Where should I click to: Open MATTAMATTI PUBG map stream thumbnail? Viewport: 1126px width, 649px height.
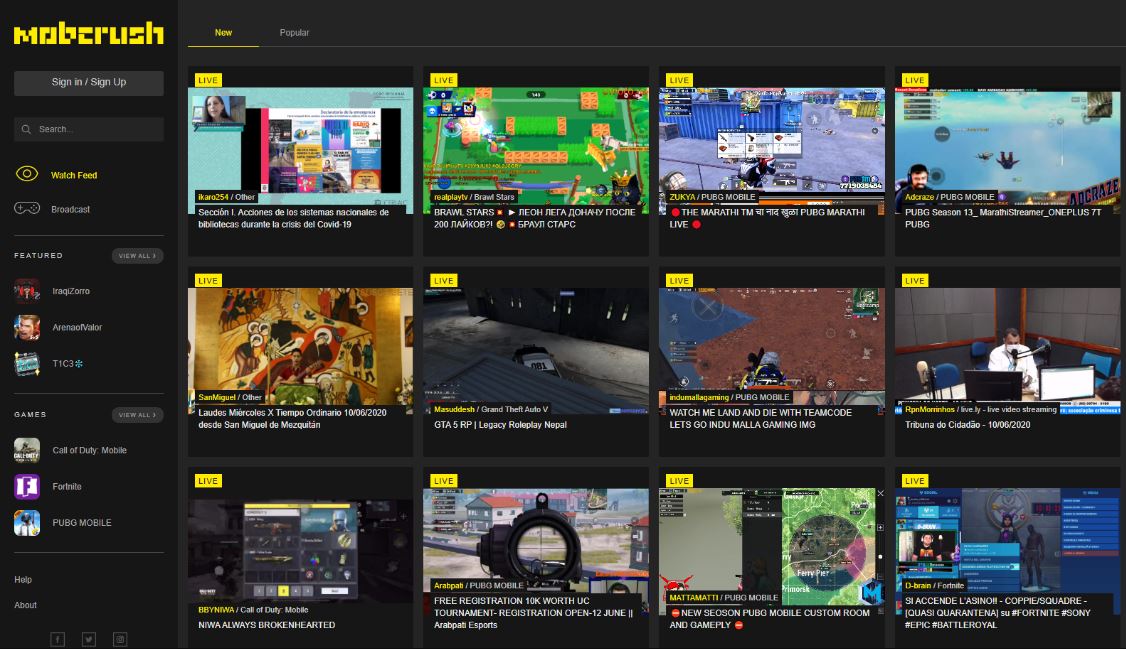772,551
